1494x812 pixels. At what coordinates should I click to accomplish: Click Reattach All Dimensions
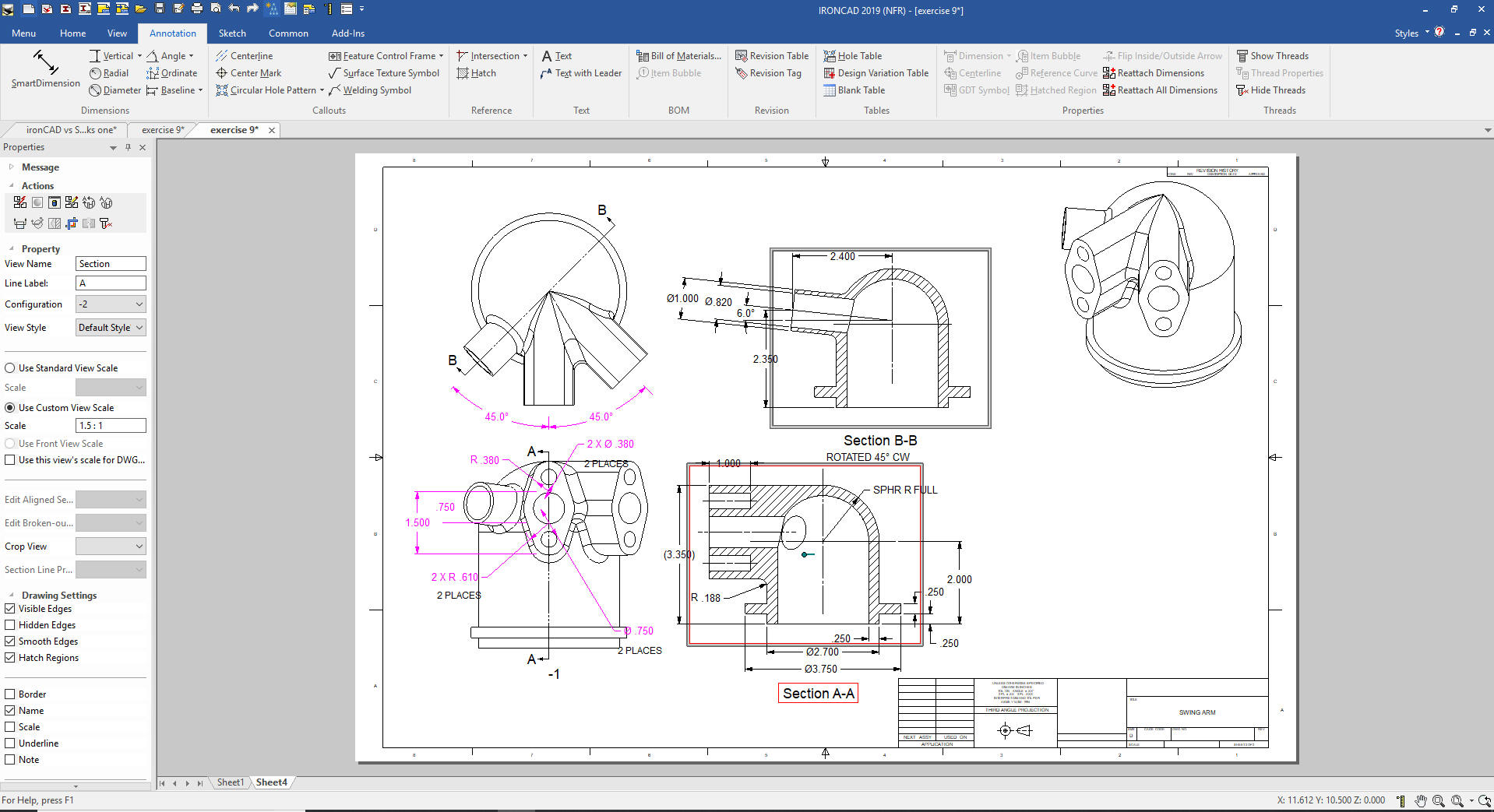point(1160,90)
